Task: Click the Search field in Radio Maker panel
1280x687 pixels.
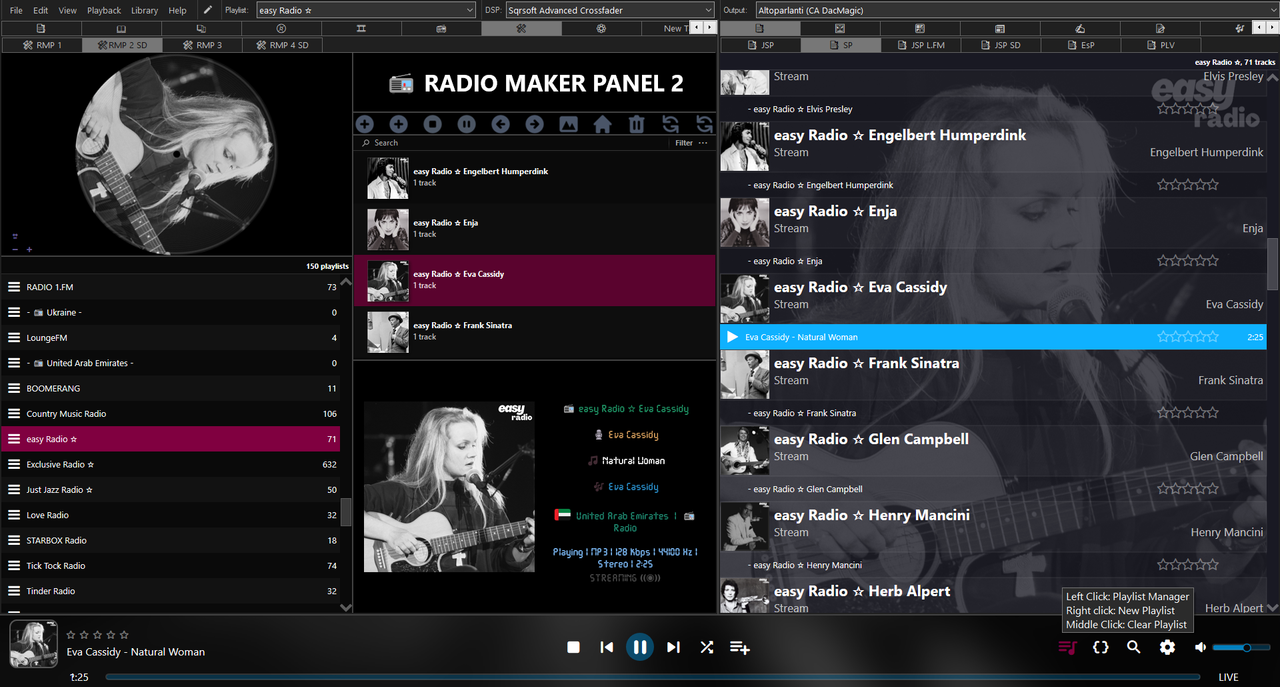Action: [x=515, y=143]
